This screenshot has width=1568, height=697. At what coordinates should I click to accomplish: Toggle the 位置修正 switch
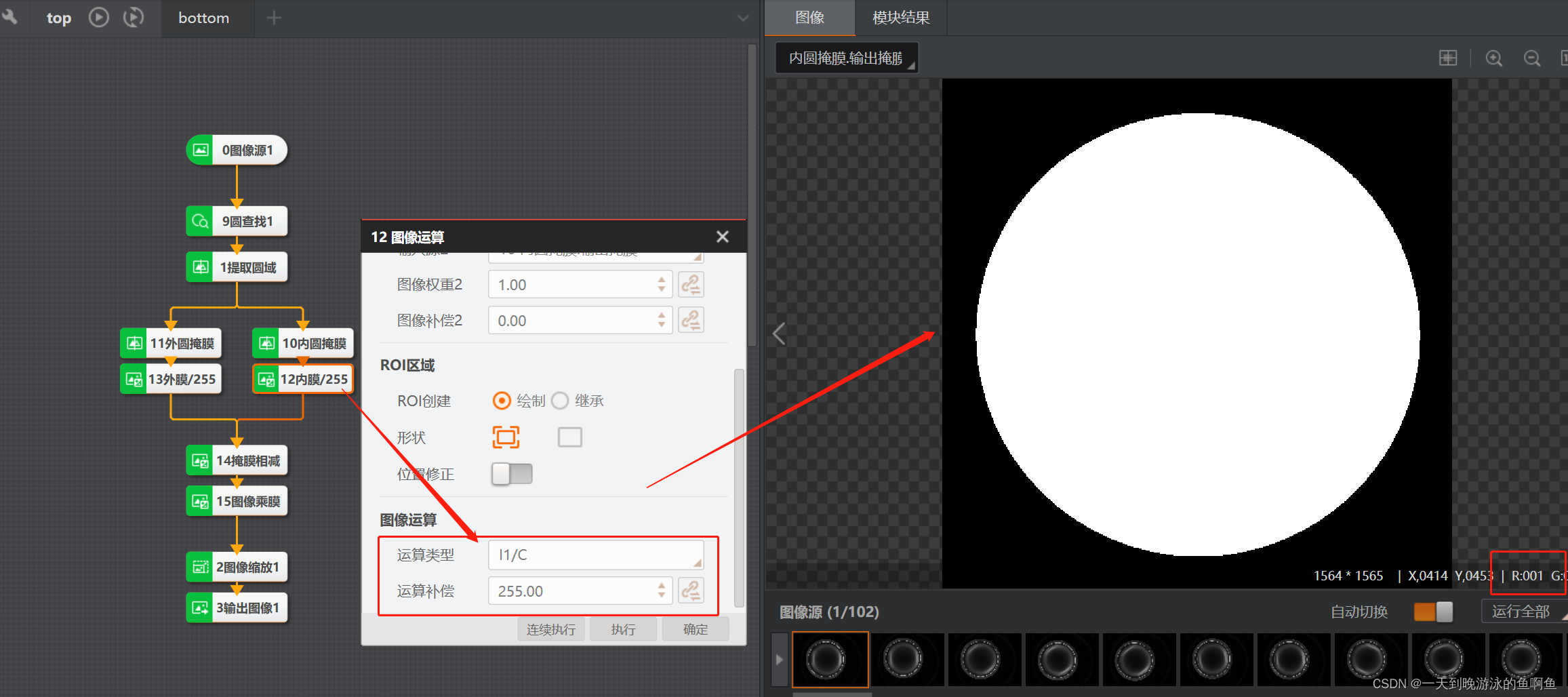(x=512, y=473)
